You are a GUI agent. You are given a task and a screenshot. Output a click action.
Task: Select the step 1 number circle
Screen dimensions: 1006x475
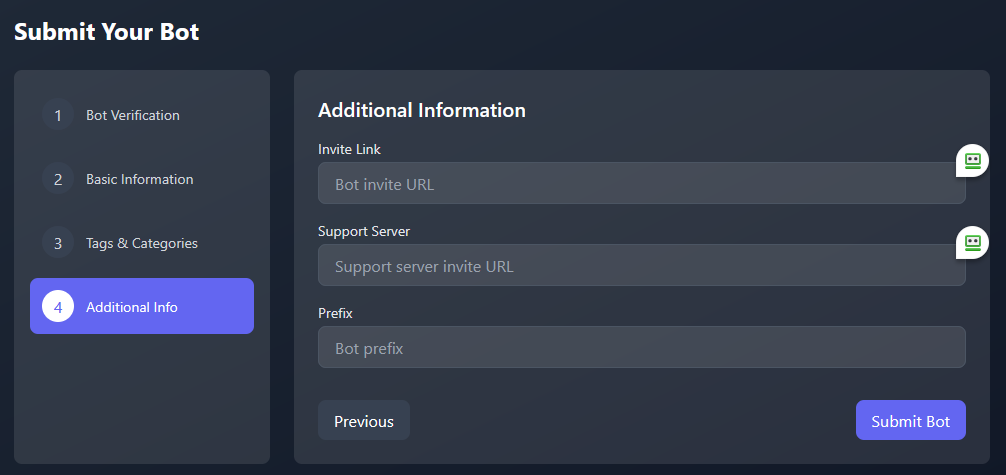[58, 116]
